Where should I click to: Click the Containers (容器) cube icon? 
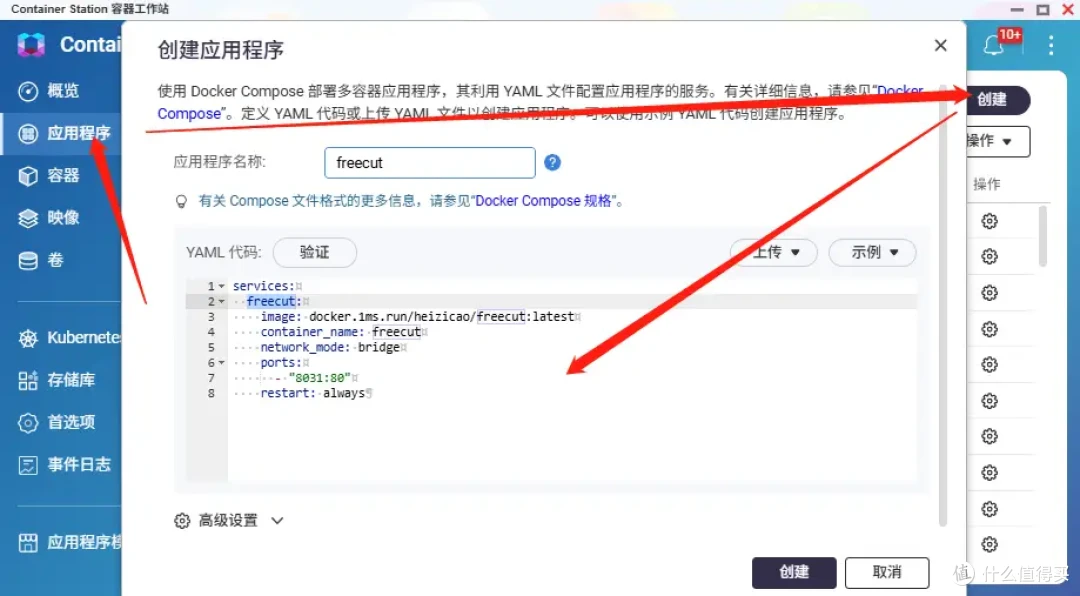[x=28, y=176]
